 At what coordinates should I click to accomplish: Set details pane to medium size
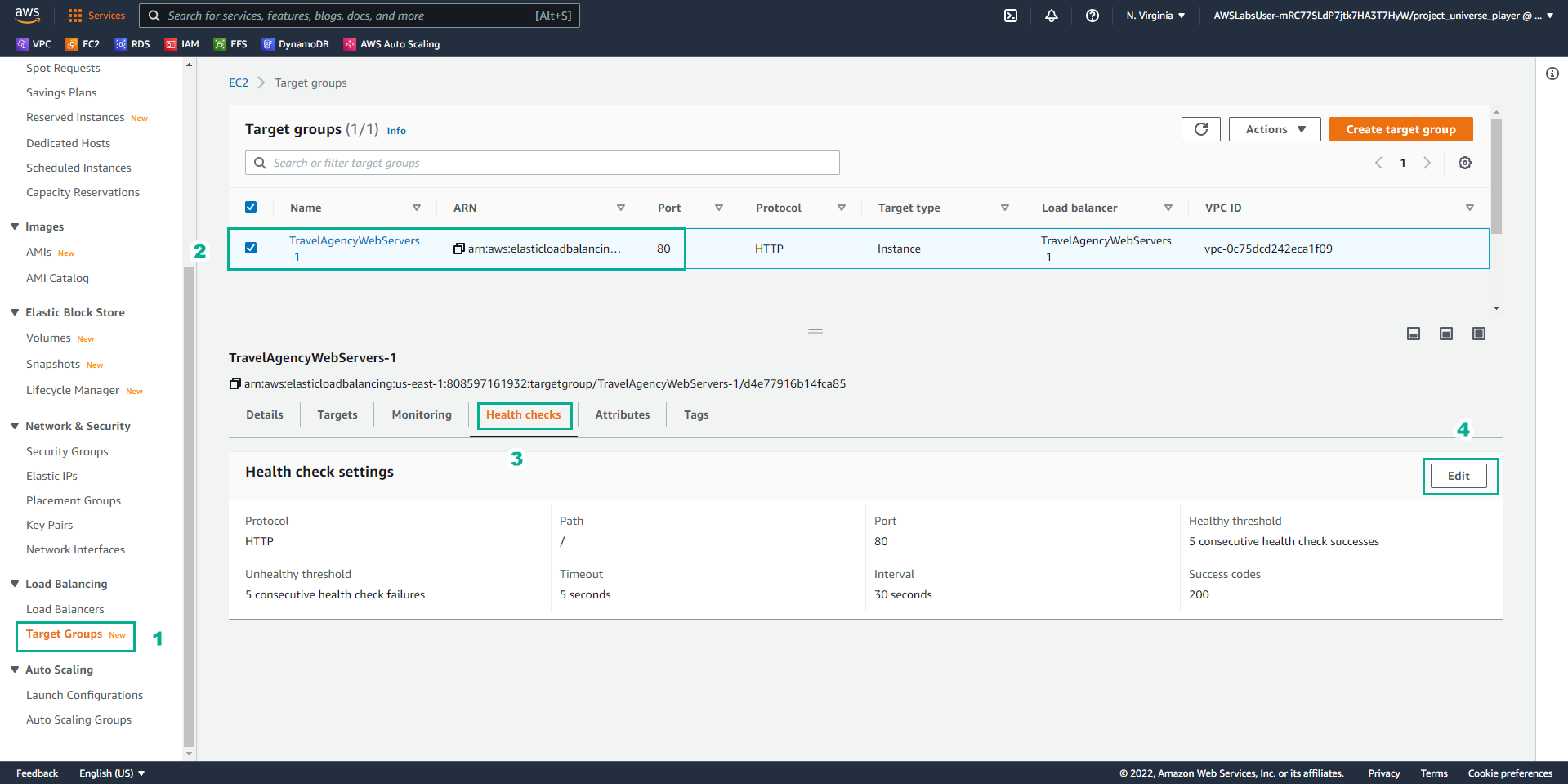click(1446, 334)
